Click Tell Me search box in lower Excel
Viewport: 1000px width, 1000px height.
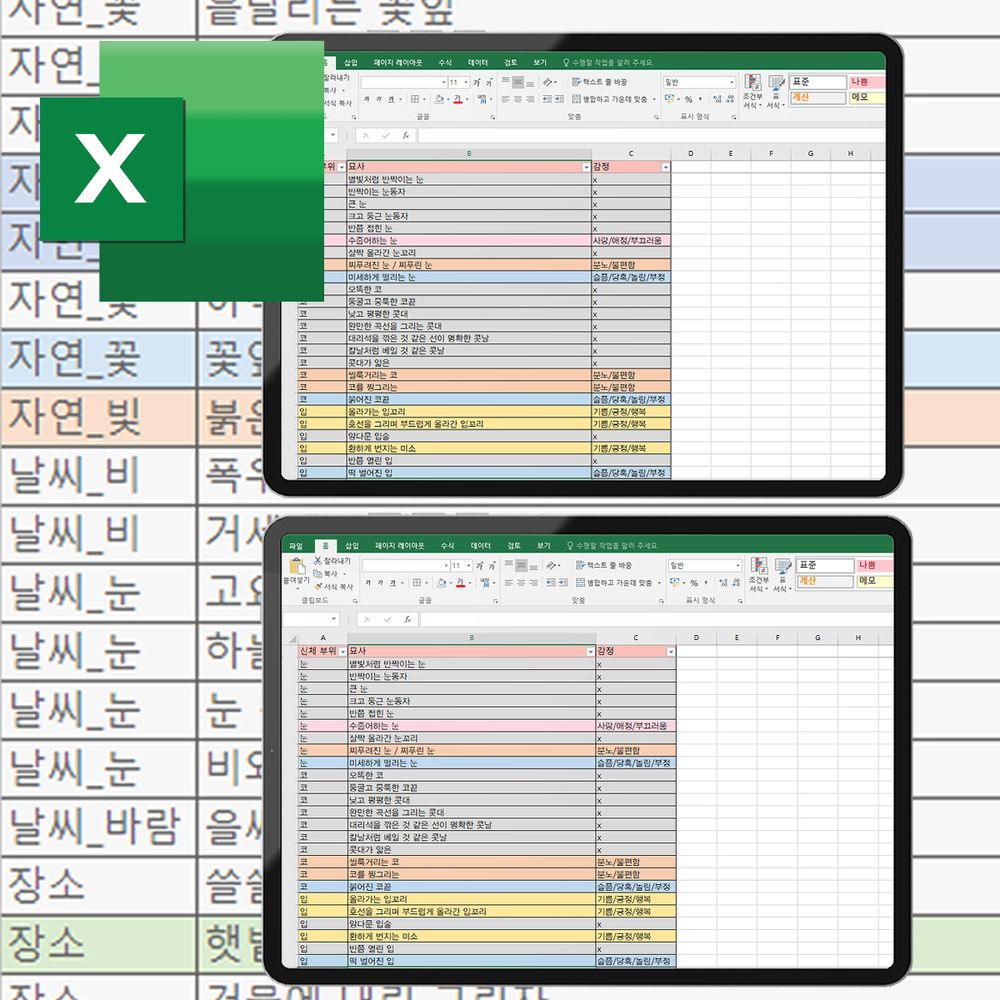coord(613,546)
